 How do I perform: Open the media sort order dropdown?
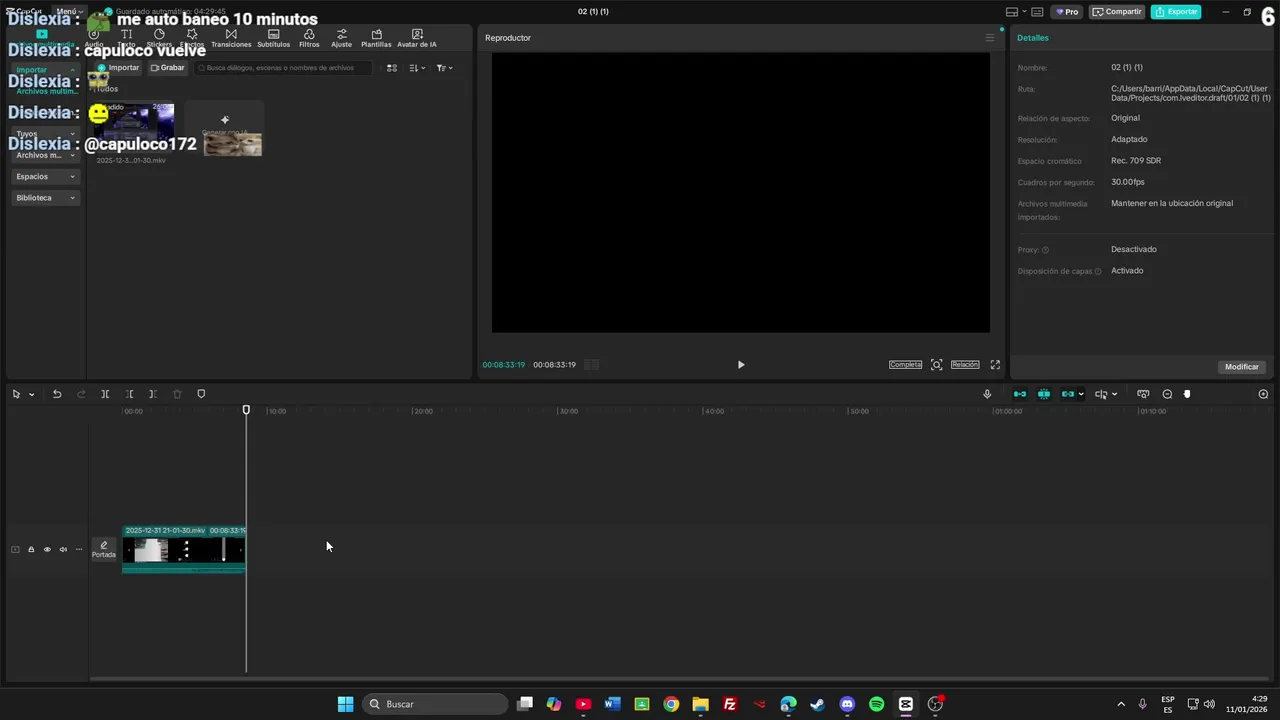point(418,68)
